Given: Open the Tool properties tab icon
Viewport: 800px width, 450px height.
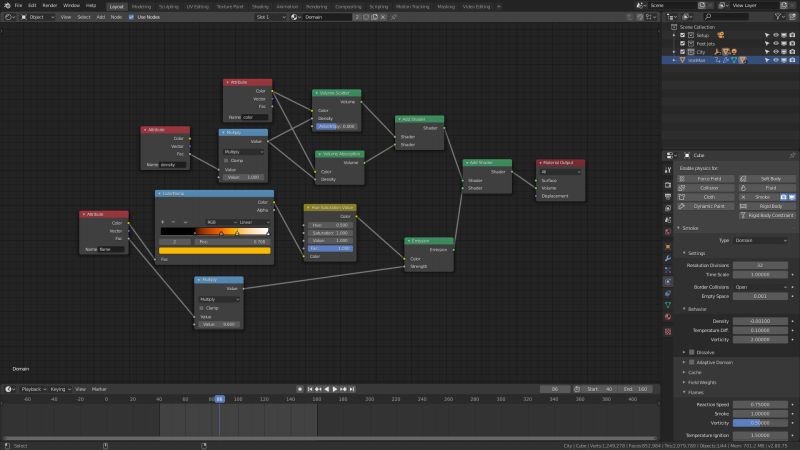Looking at the screenshot, I should [668, 170].
